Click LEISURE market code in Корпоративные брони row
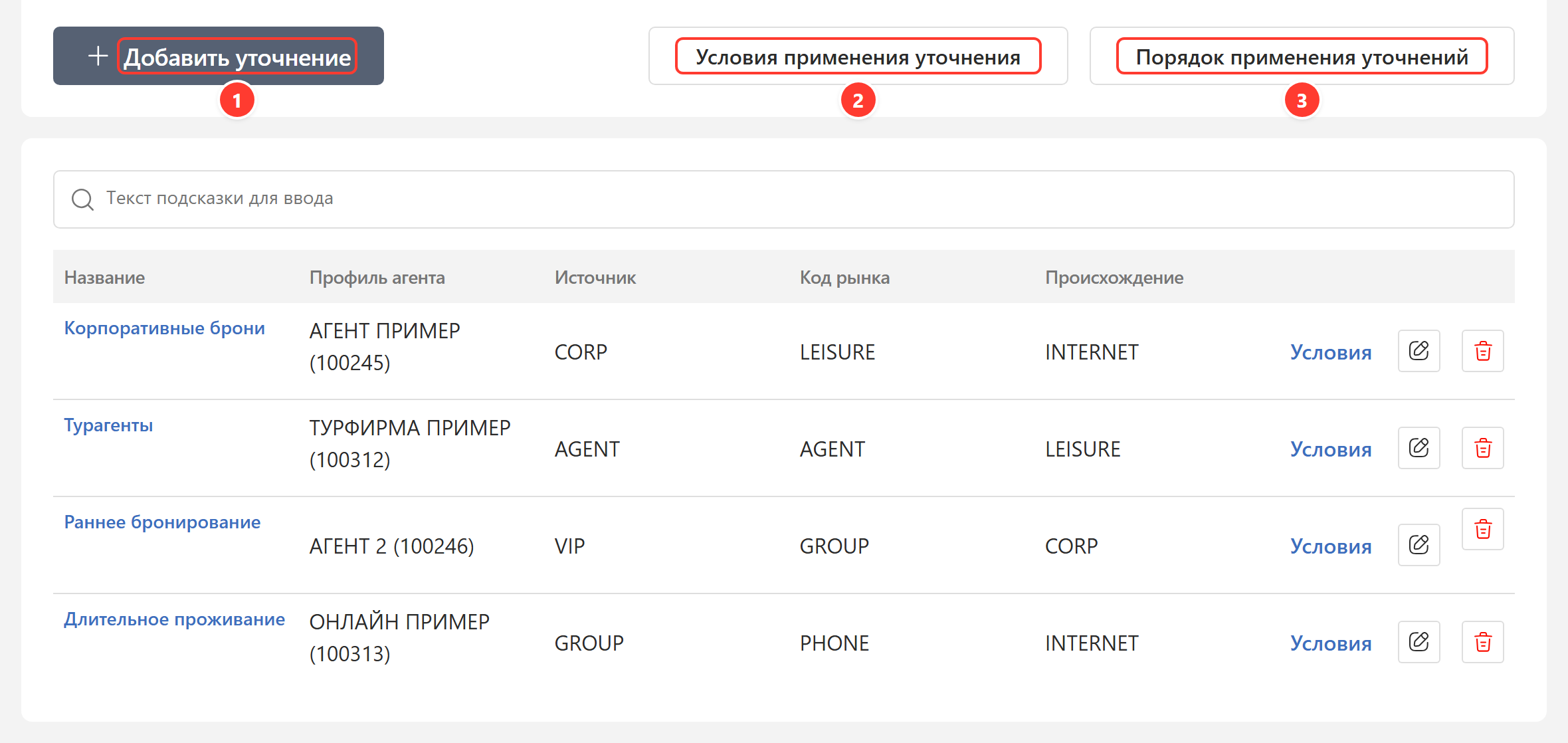 (x=837, y=352)
